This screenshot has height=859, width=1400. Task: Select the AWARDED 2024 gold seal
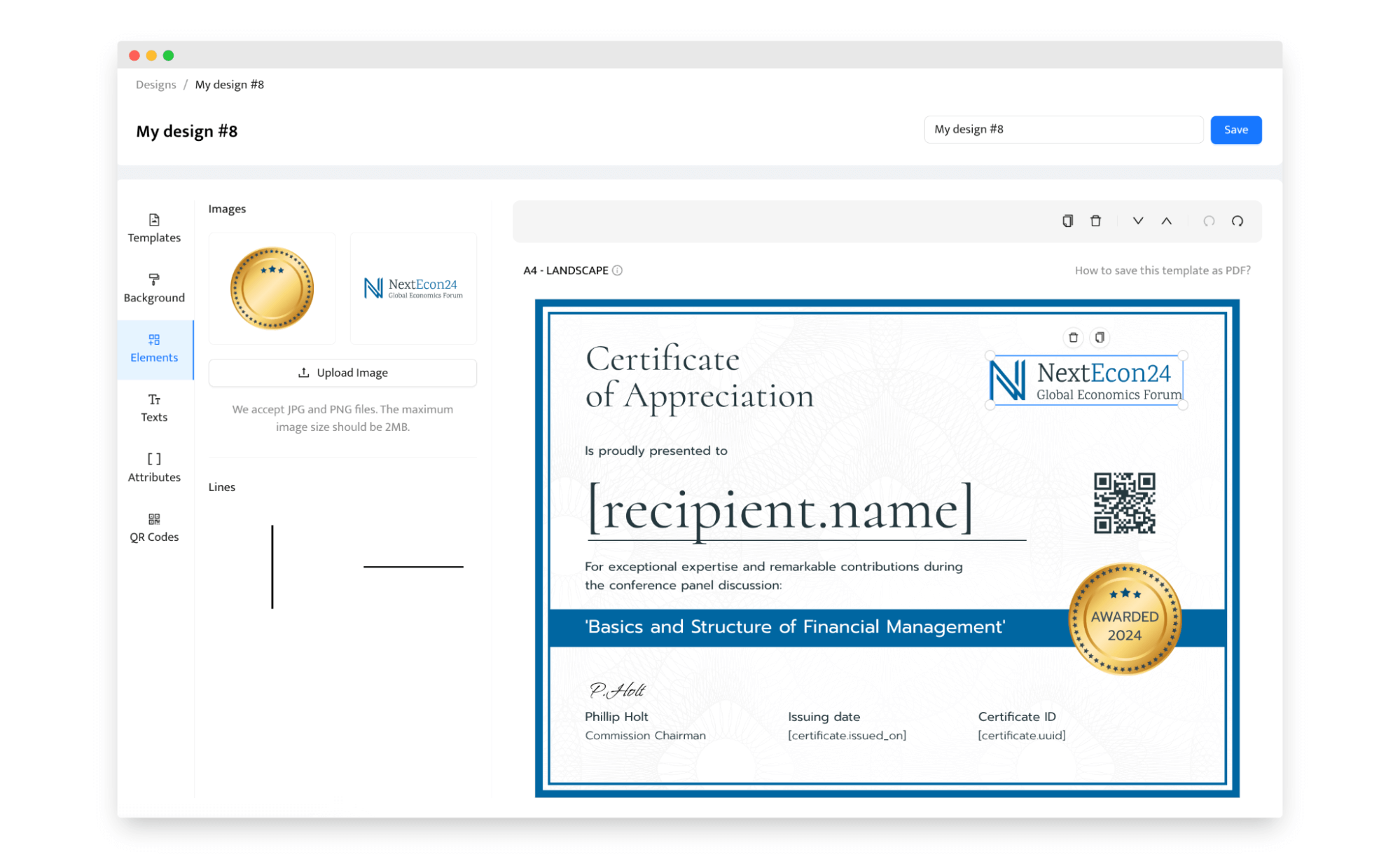click(x=1125, y=619)
